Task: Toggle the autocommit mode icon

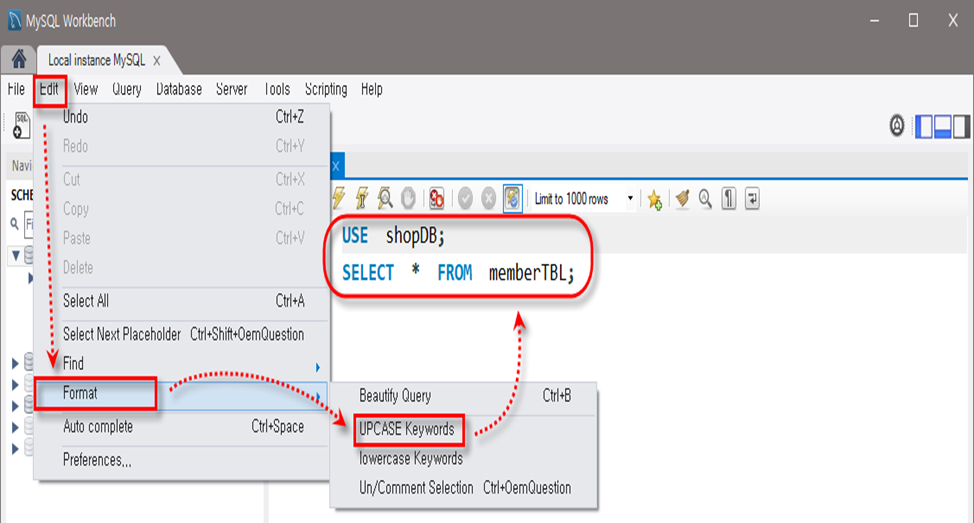Action: pos(512,199)
